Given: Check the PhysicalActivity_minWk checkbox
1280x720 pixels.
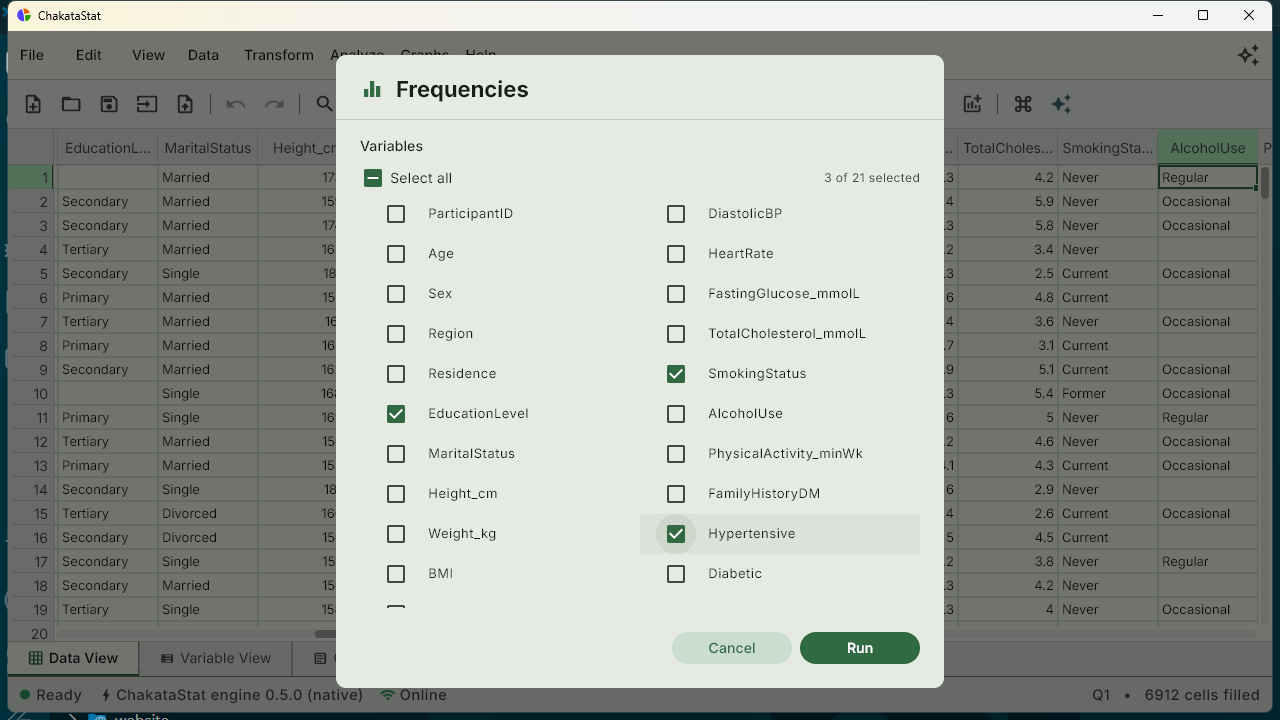Looking at the screenshot, I should point(676,453).
